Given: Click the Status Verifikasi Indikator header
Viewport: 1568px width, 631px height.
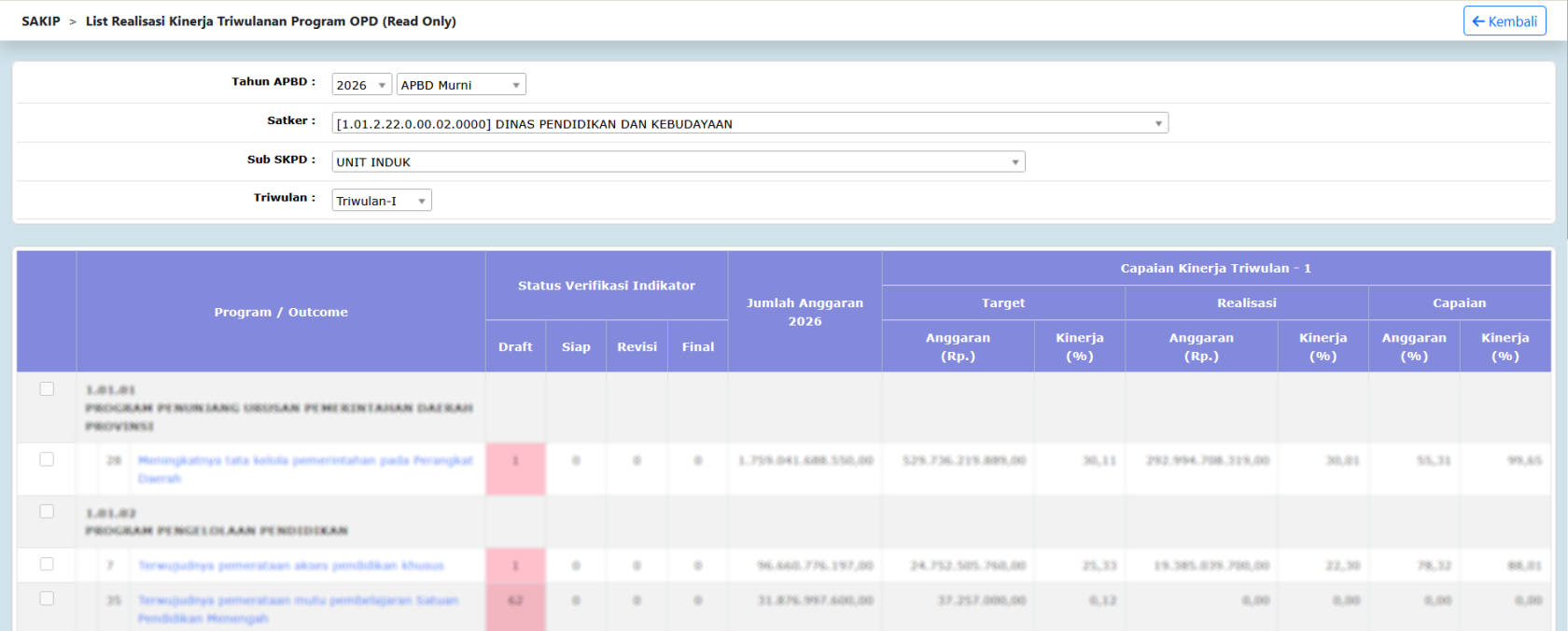Looking at the screenshot, I should (x=607, y=286).
